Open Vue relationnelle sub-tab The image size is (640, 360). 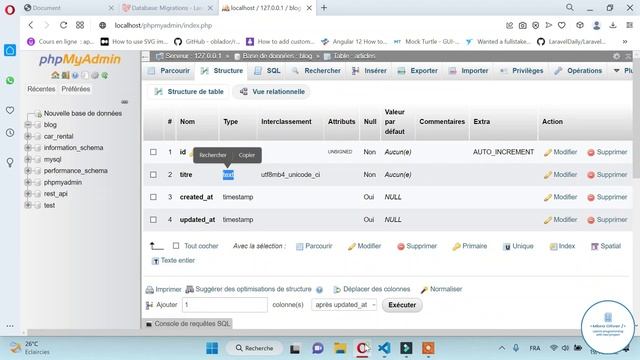pyautogui.click(x=272, y=92)
